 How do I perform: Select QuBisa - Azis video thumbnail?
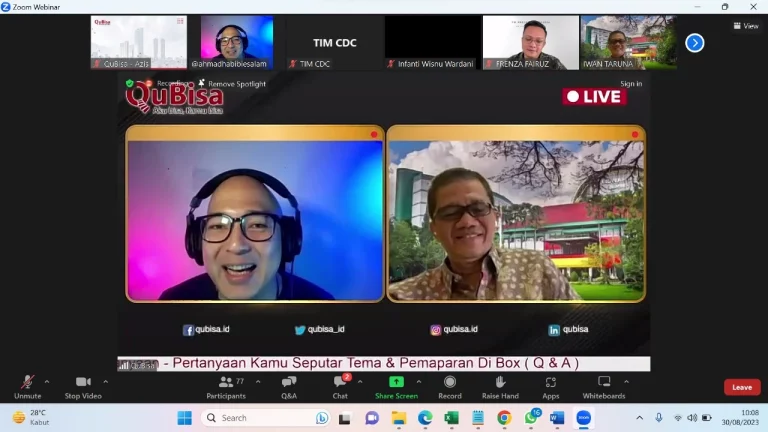[x=139, y=42]
